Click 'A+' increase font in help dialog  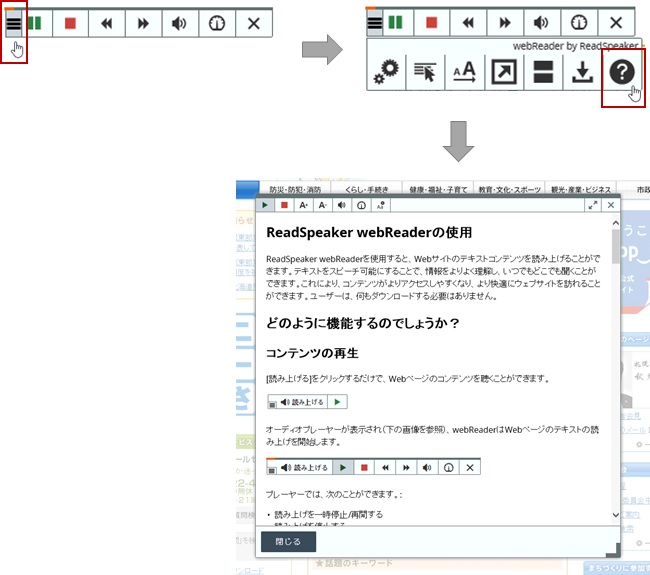tap(303, 205)
